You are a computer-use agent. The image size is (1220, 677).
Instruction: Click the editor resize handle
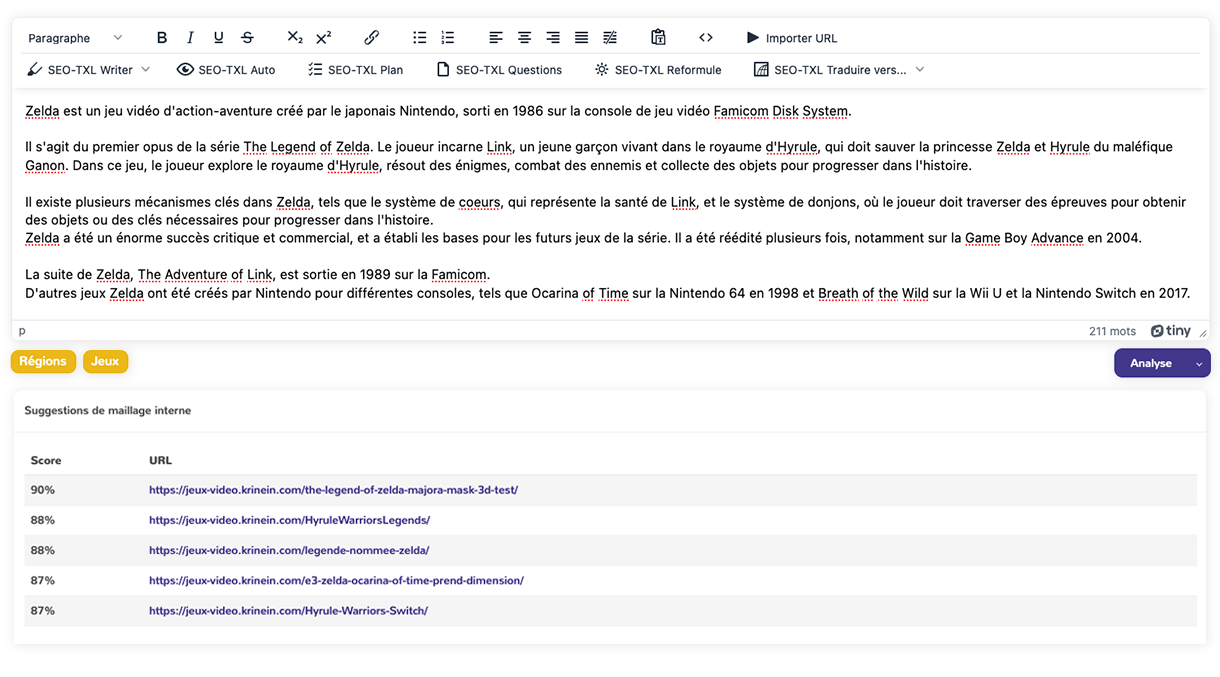tap(1203, 332)
